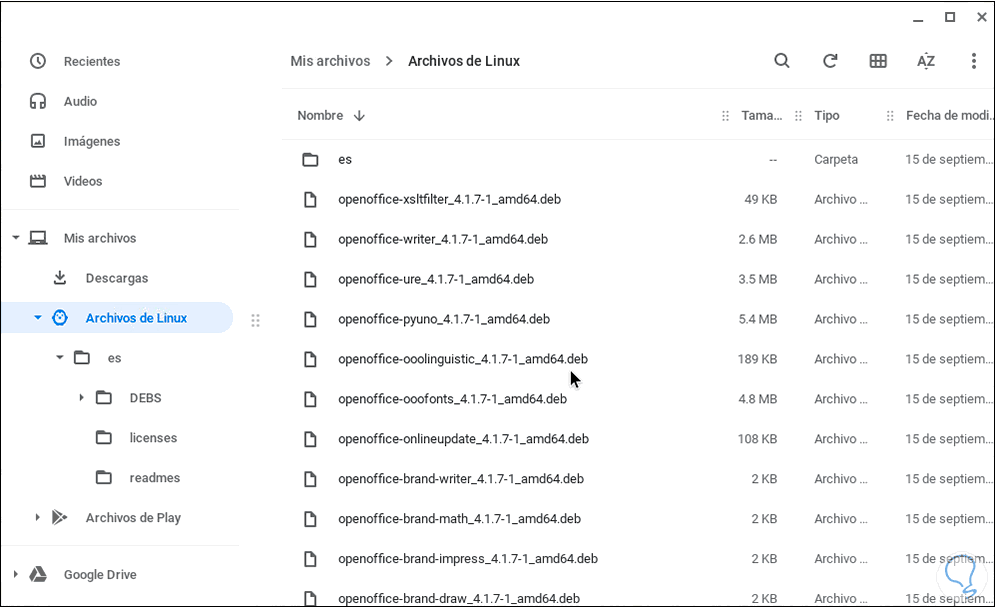Screen dimensions: 995x608
Task: Expand the DEBS folder arrow
Action: coord(81,398)
